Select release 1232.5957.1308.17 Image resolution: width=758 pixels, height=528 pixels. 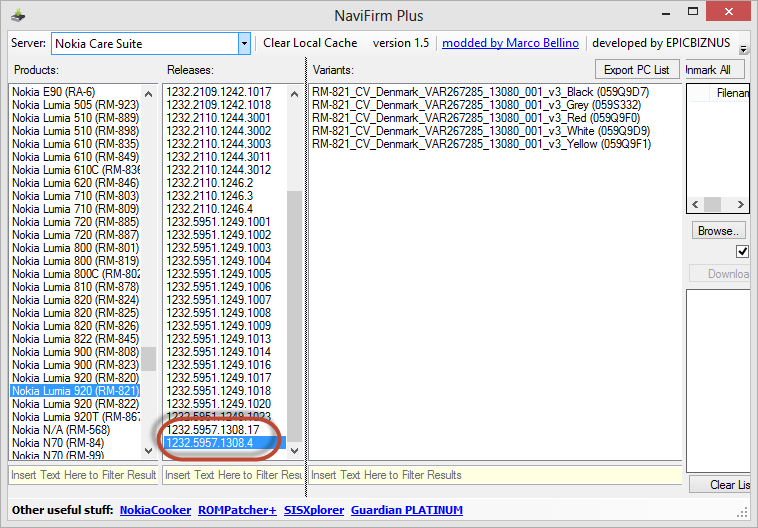click(213, 430)
